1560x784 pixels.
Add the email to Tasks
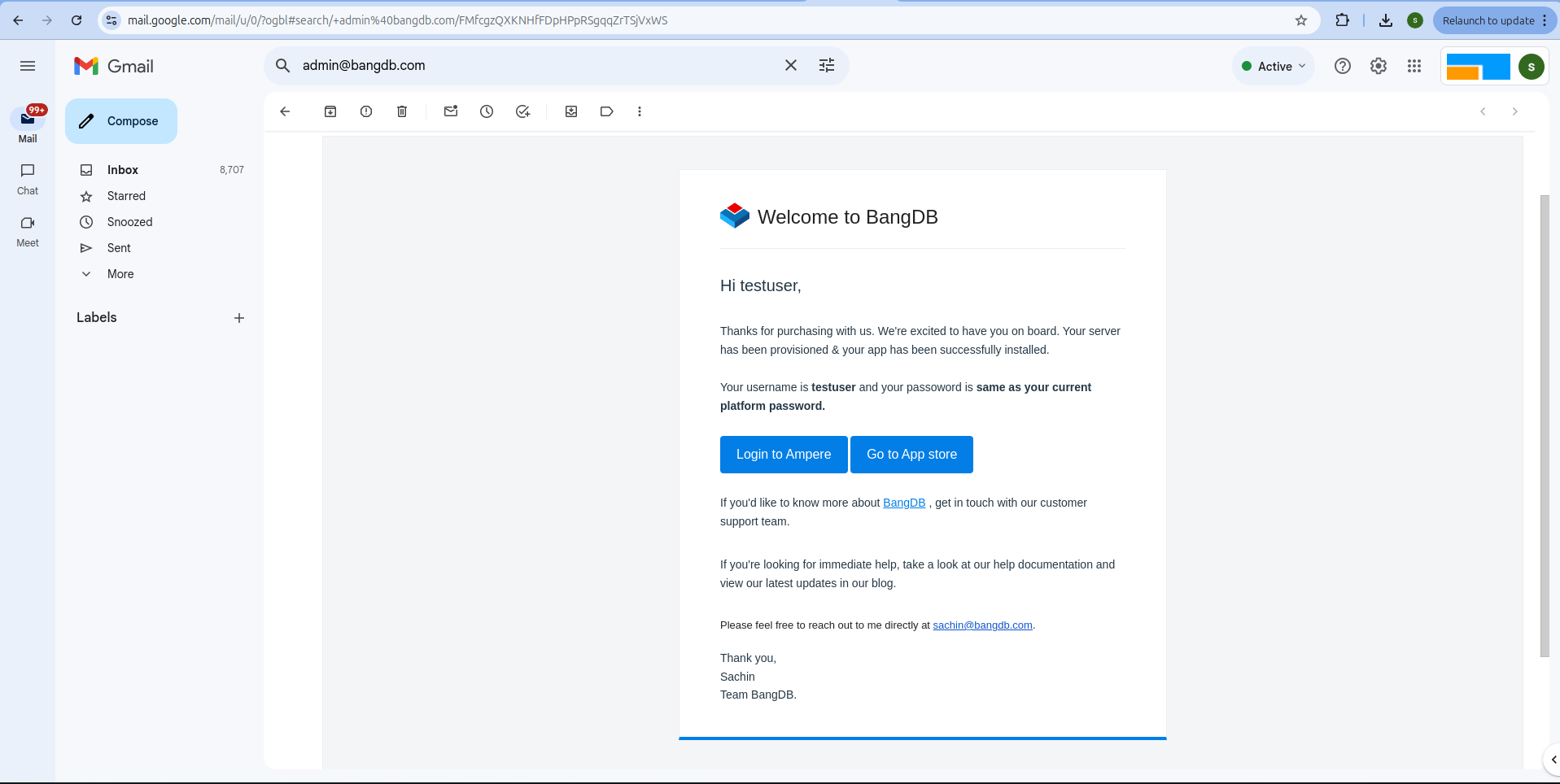click(522, 111)
